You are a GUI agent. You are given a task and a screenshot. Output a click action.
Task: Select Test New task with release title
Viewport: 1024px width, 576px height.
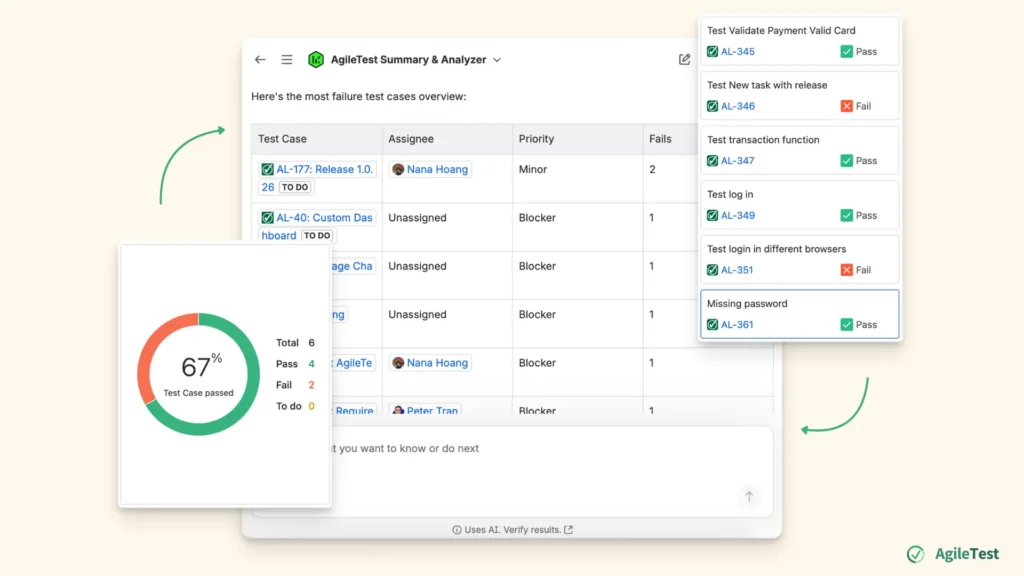coord(767,85)
